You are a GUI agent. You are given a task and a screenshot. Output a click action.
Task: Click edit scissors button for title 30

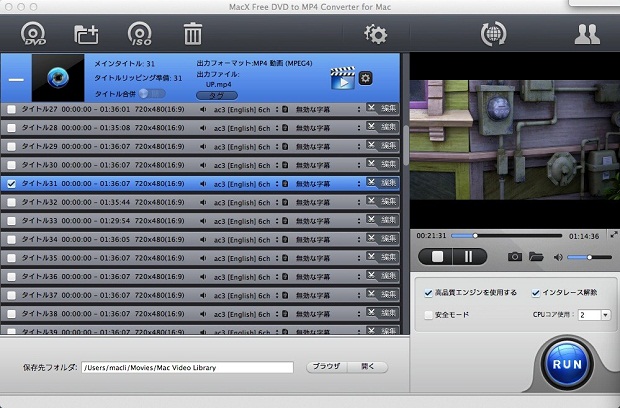pos(382,164)
